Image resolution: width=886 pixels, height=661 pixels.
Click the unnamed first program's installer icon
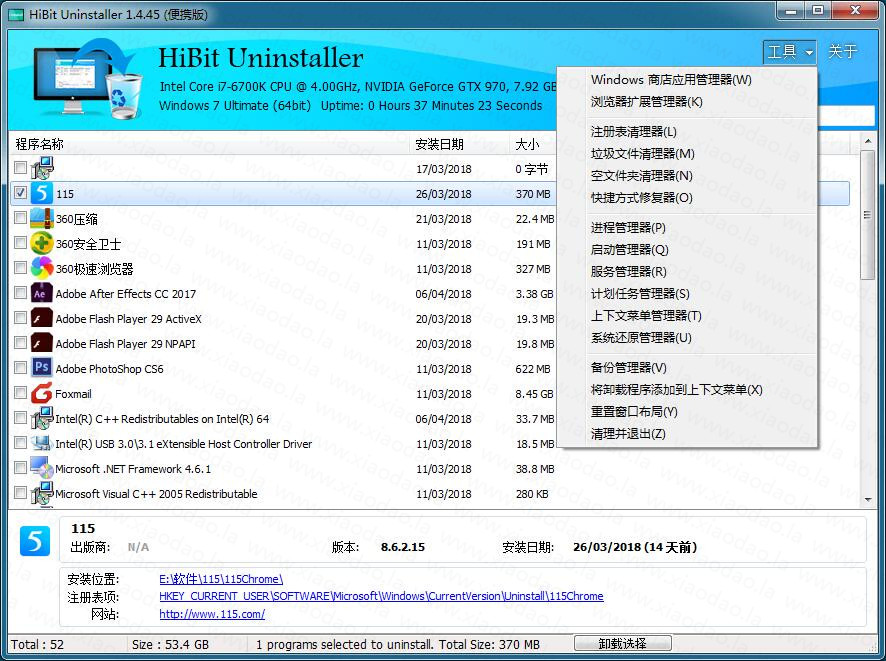coord(42,168)
